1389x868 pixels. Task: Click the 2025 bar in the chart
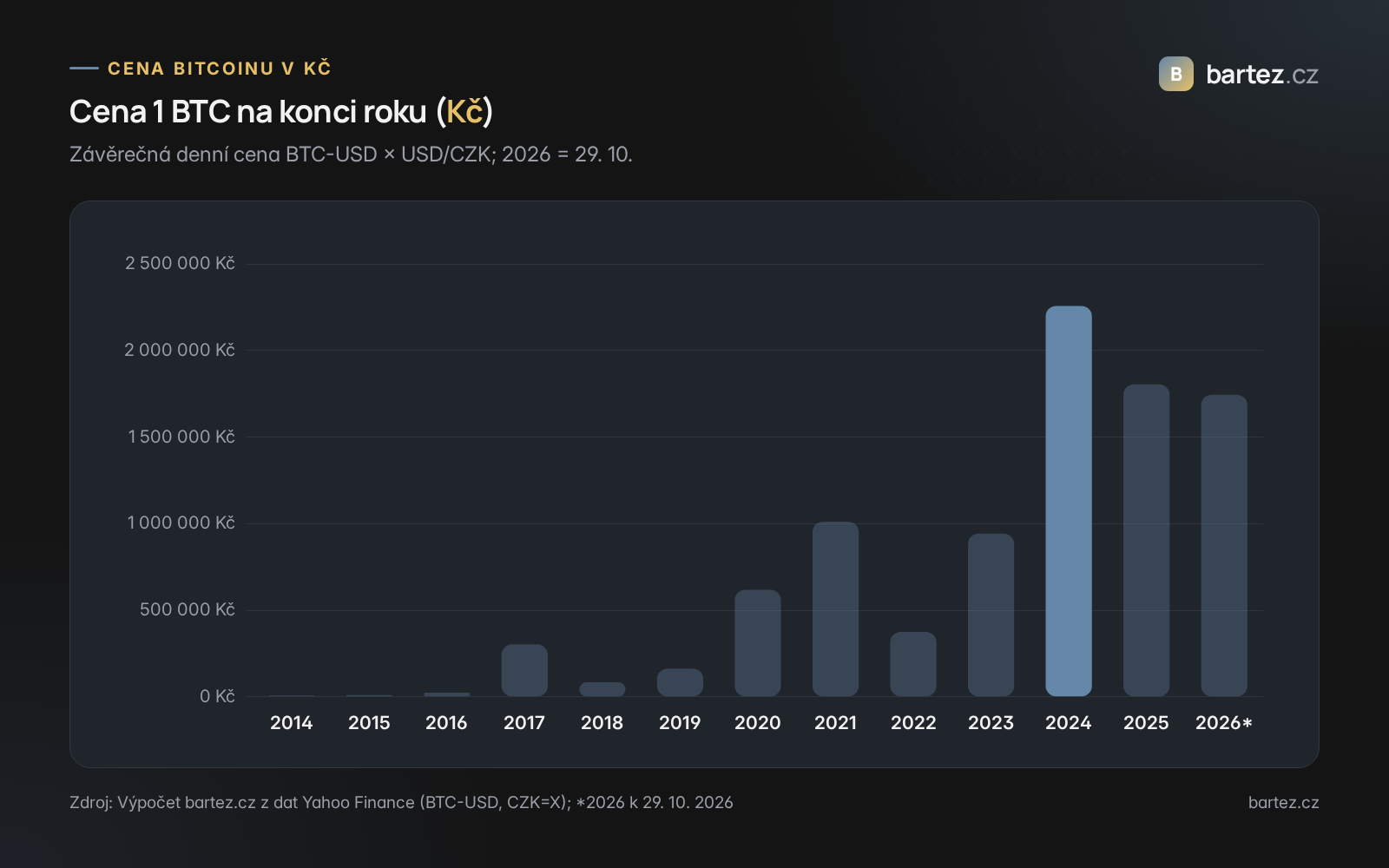1146,540
